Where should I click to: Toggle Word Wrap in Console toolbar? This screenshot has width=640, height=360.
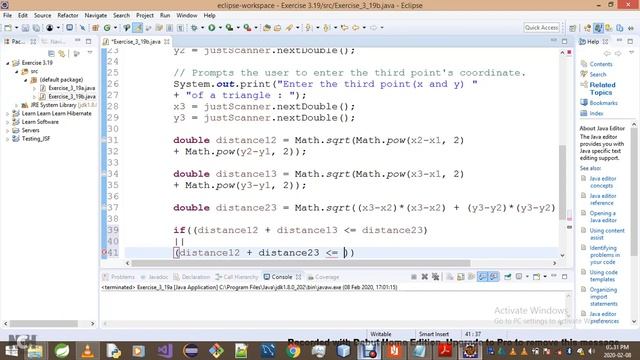[x=471, y=277]
